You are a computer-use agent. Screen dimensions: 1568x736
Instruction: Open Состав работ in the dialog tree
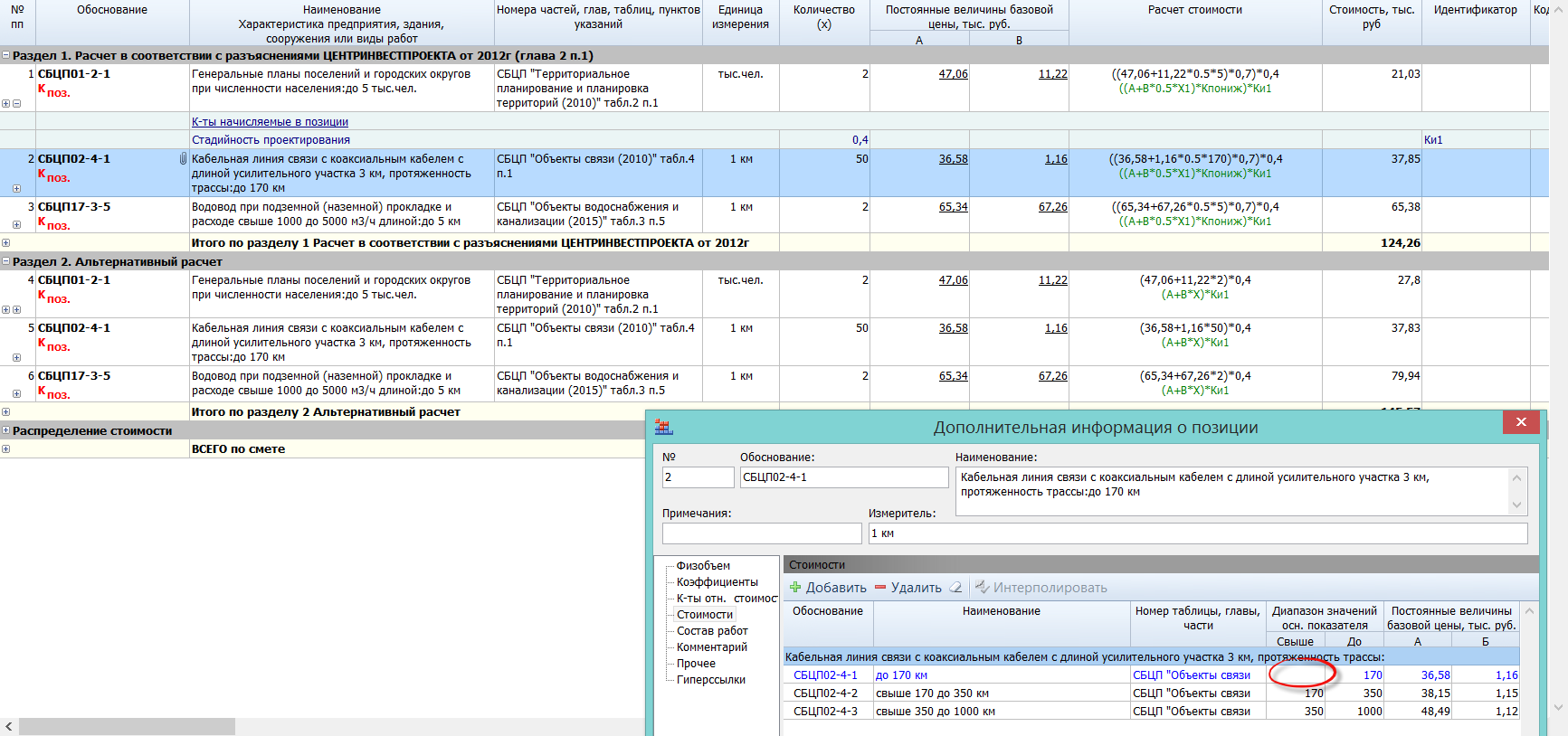[712, 631]
